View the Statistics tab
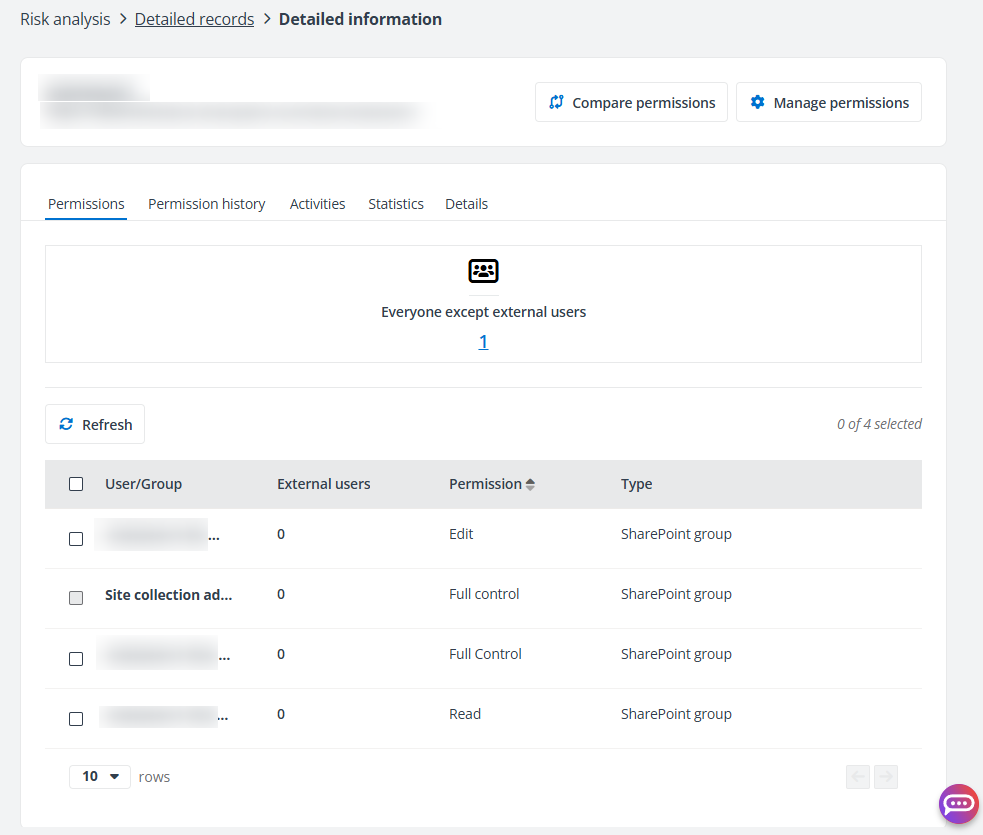This screenshot has height=835, width=983. pos(396,204)
